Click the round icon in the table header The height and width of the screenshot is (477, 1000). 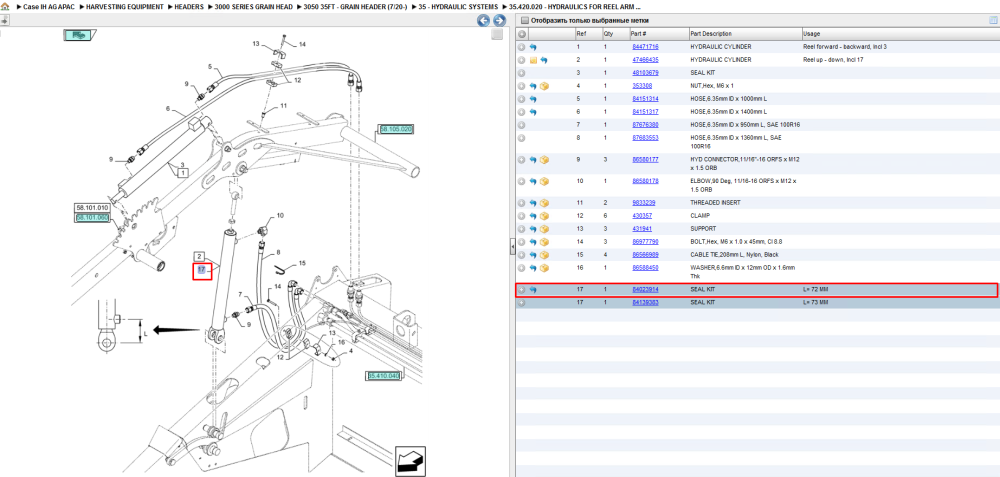coord(521,34)
